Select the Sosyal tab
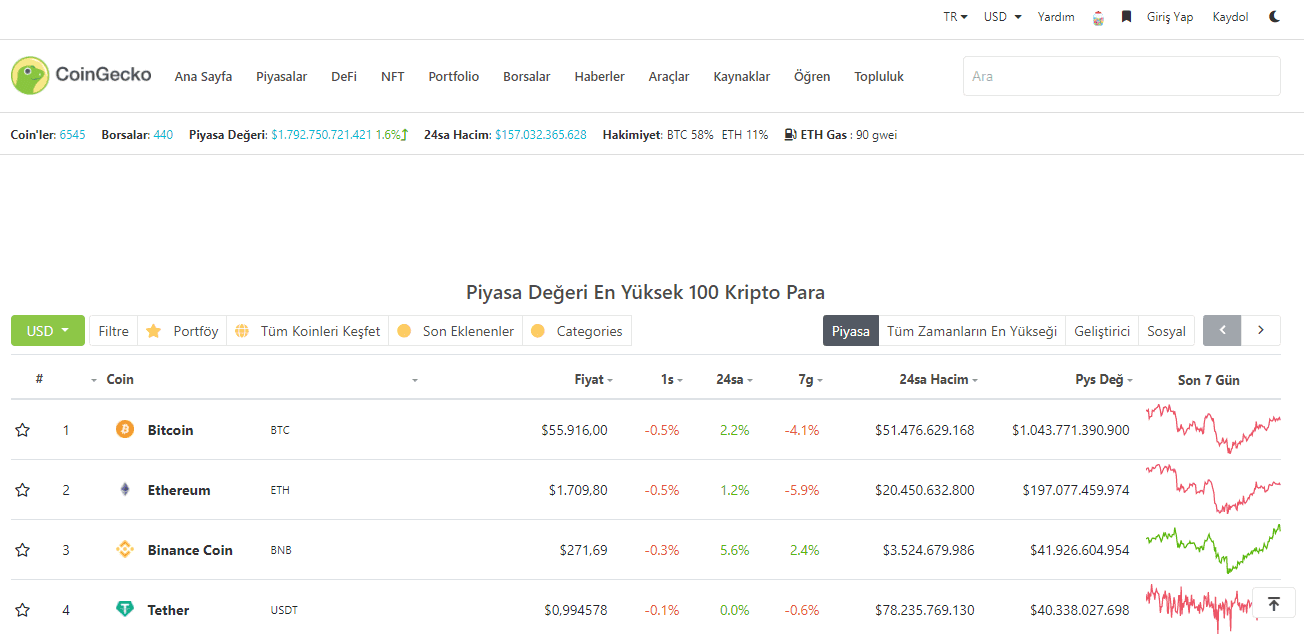Image resolution: width=1304 pixels, height=639 pixels. click(1166, 331)
